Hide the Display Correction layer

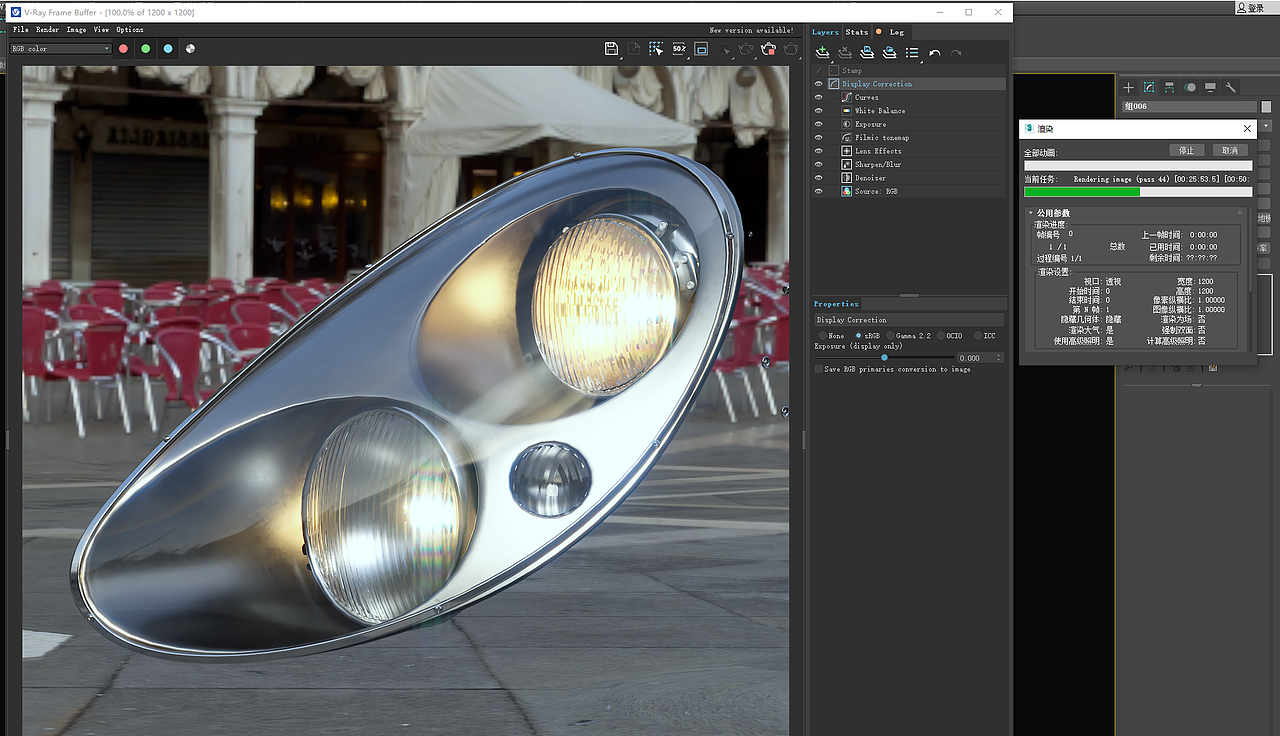819,84
